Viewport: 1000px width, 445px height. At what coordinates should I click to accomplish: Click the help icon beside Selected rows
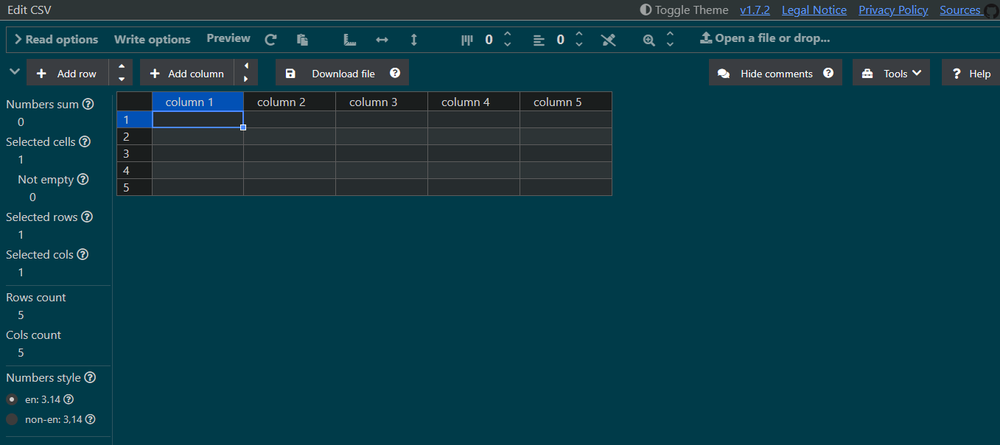(87, 217)
